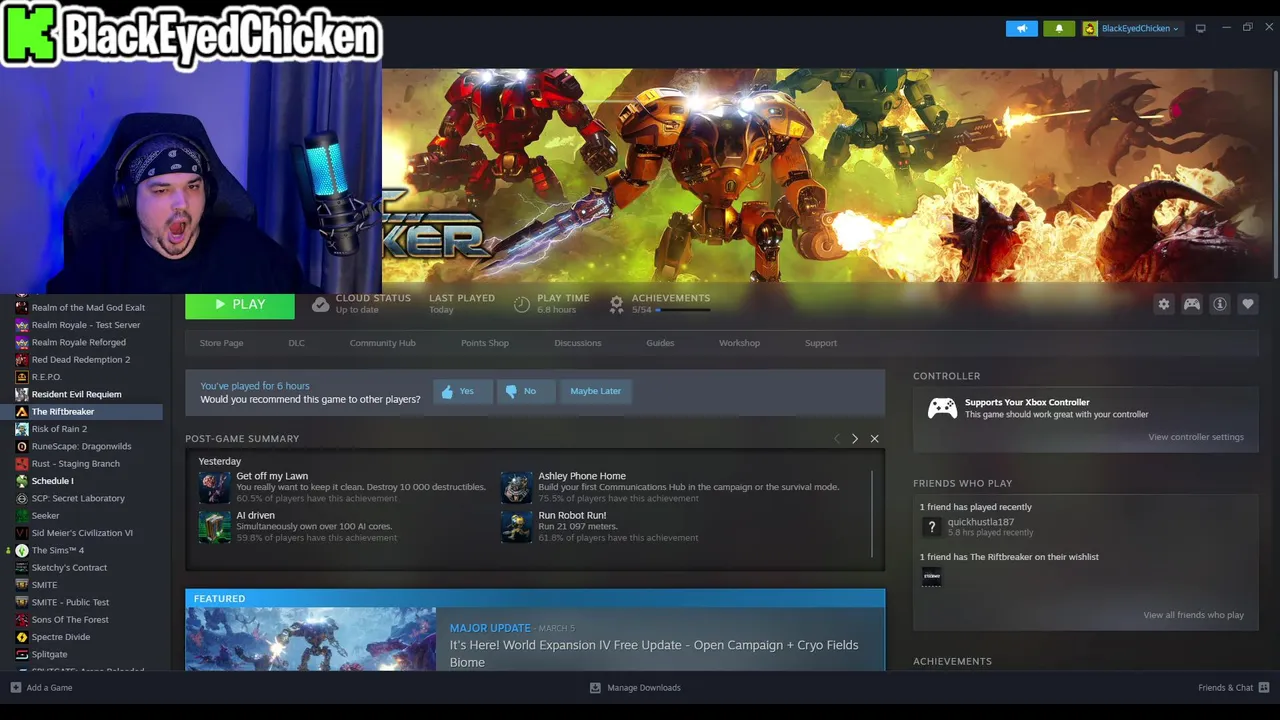Go to previous post-game summary arrow
The image size is (1280, 720).
click(x=837, y=439)
